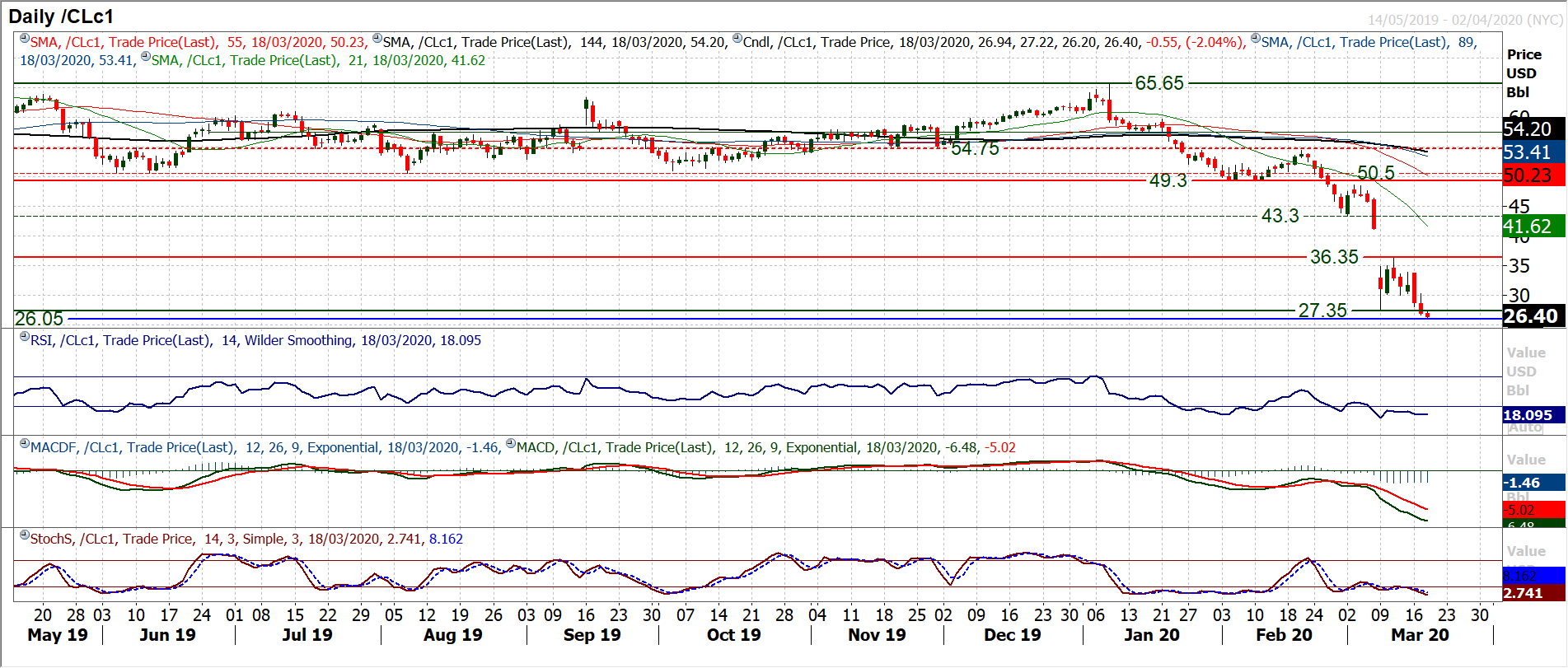The width and height of the screenshot is (1568, 668).
Task: Click the circle icon before the MACD label
Action: coord(511,444)
